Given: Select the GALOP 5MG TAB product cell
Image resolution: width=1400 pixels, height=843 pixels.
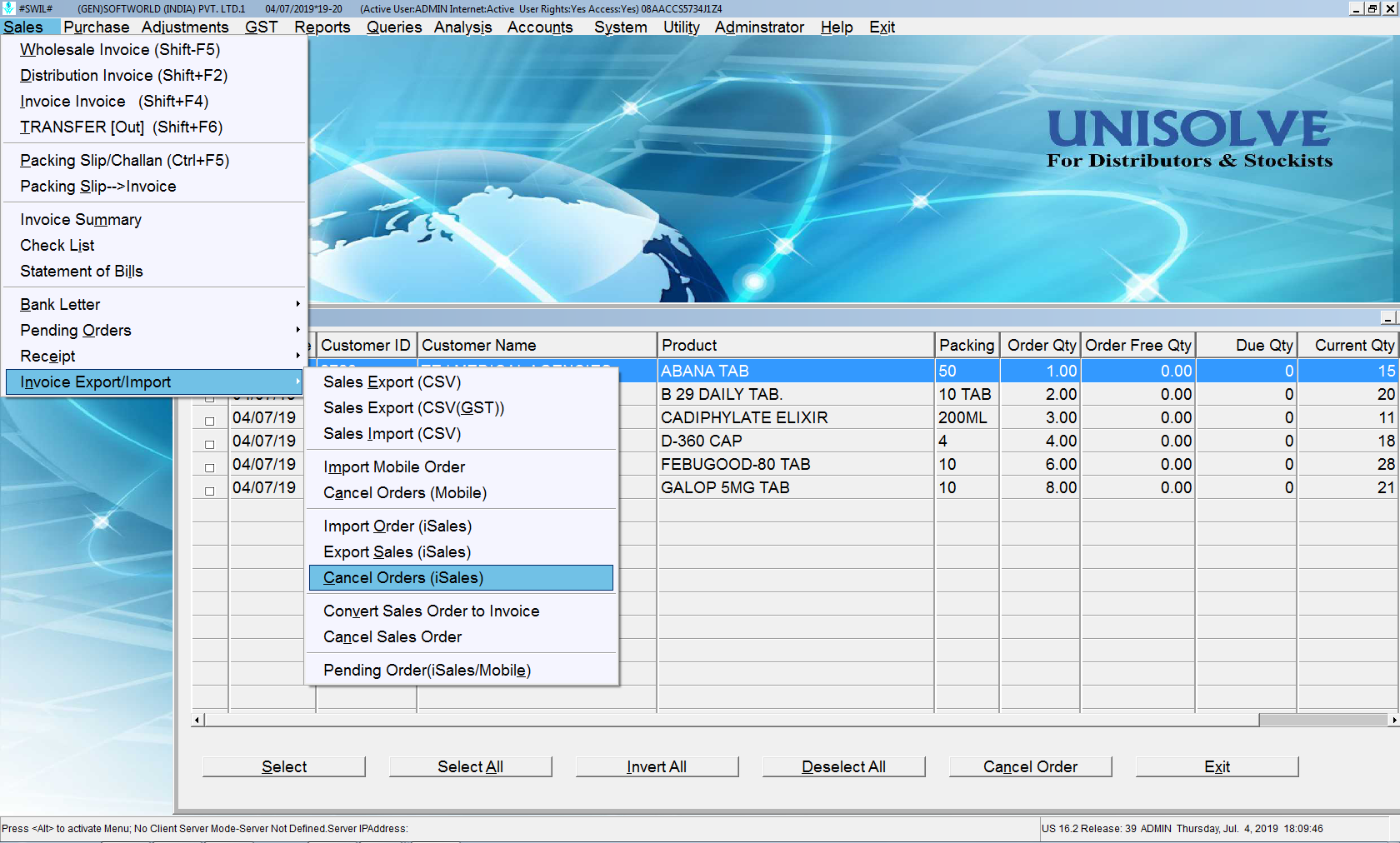Looking at the screenshot, I should coord(796,487).
